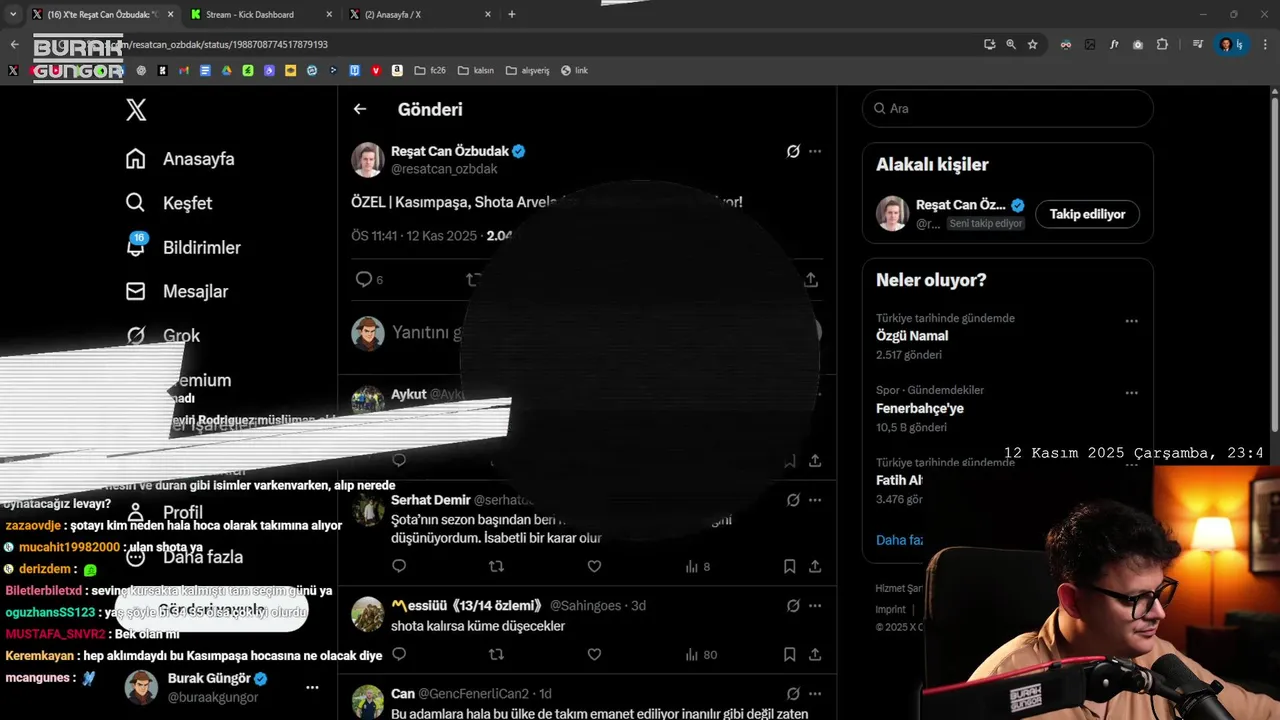Image resolution: width=1280 pixels, height=720 pixels.
Task: Open Chrome media controls icon
Action: [1198, 44]
